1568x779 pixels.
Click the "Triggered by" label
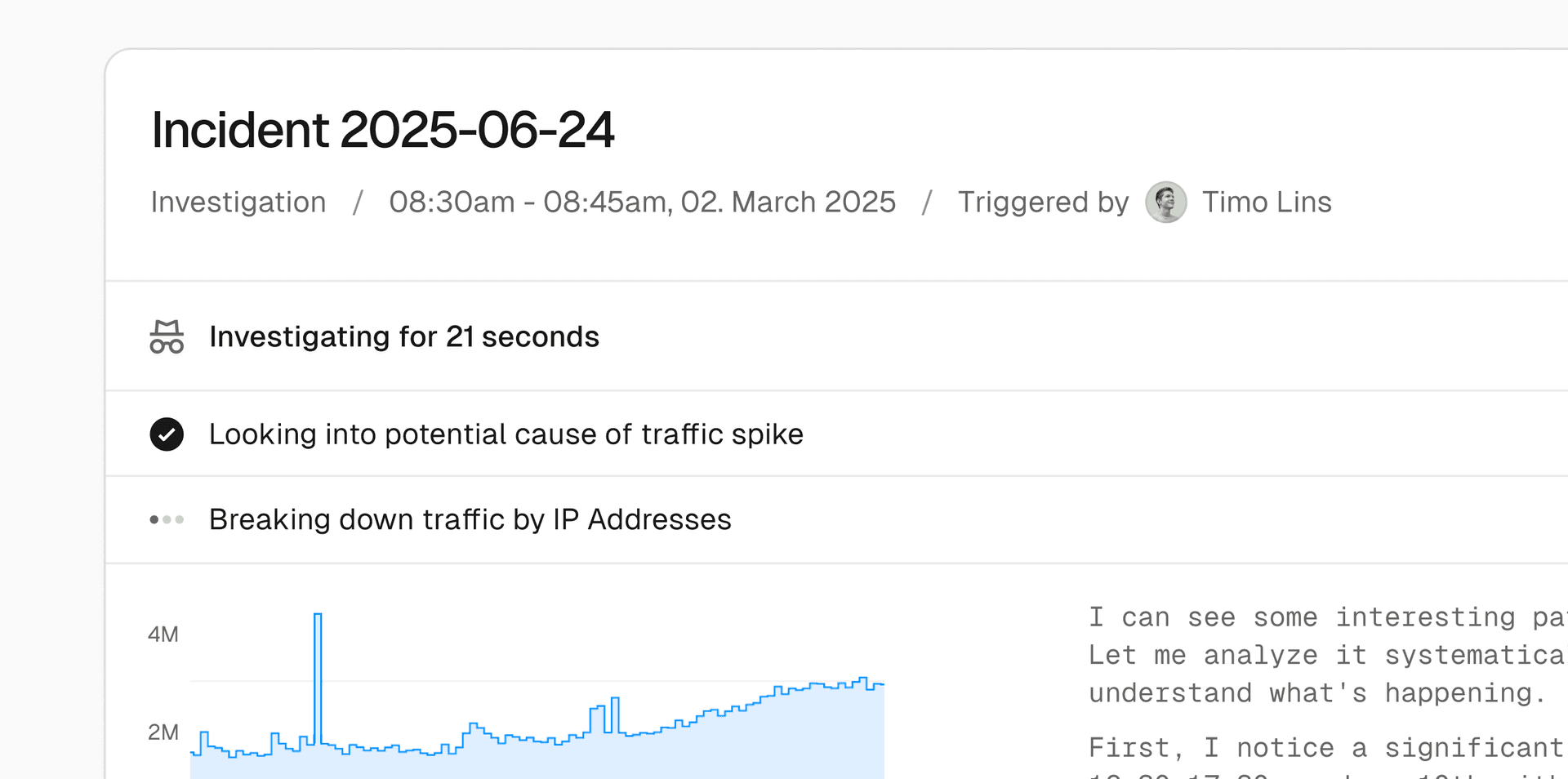(x=1043, y=202)
